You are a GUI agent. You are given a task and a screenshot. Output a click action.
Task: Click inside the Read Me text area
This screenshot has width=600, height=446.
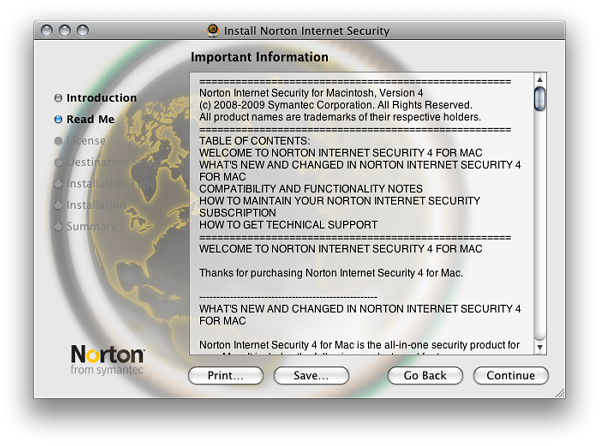(x=360, y=210)
